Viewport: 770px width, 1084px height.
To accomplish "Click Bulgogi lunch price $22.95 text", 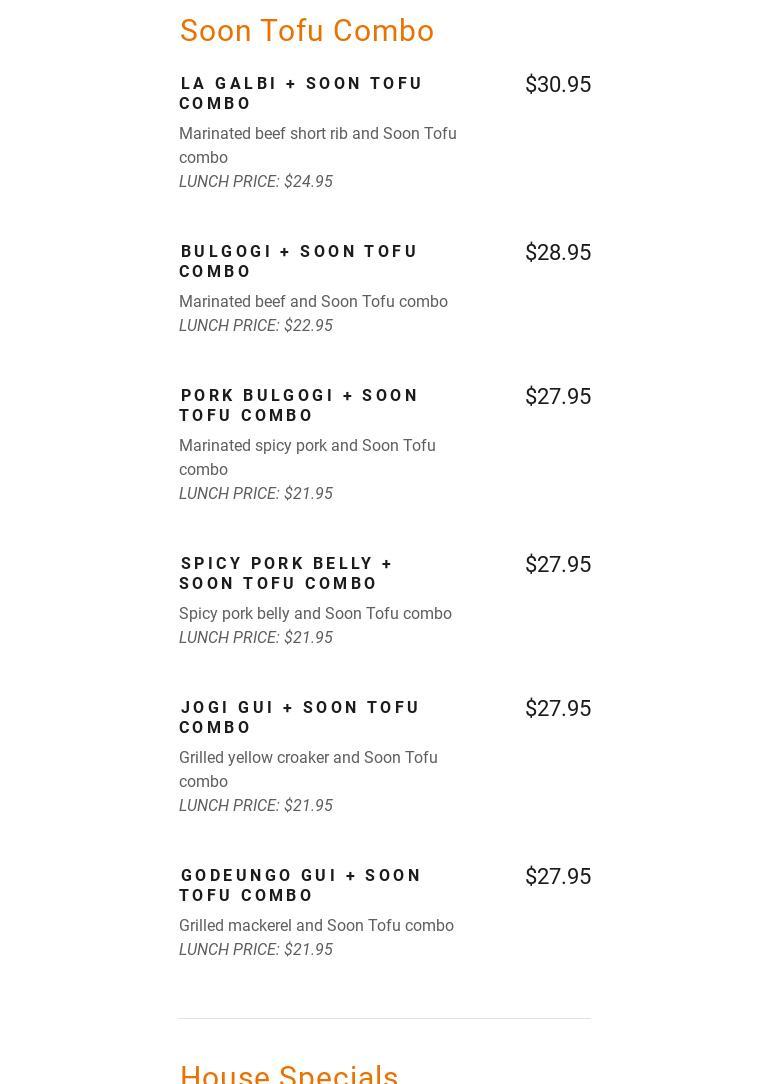I will (256, 326).
